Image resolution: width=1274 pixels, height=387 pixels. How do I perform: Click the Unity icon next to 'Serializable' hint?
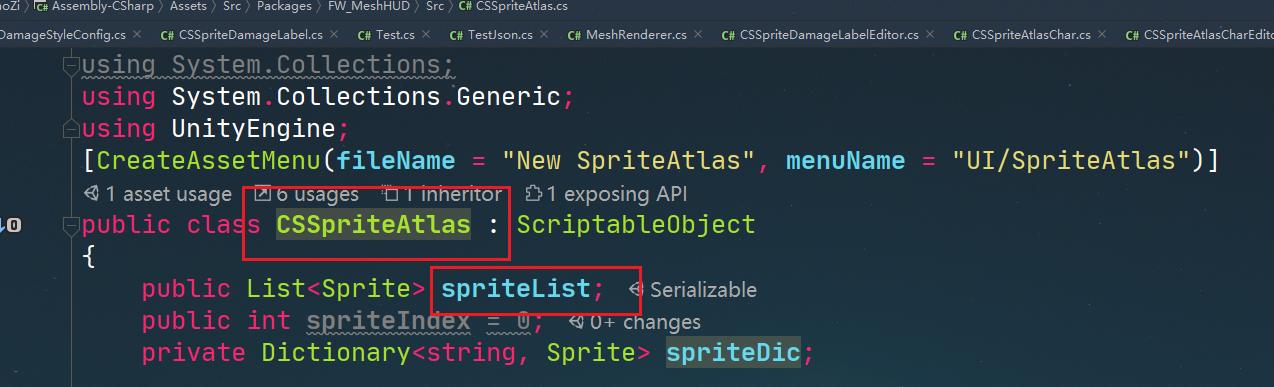[636, 290]
